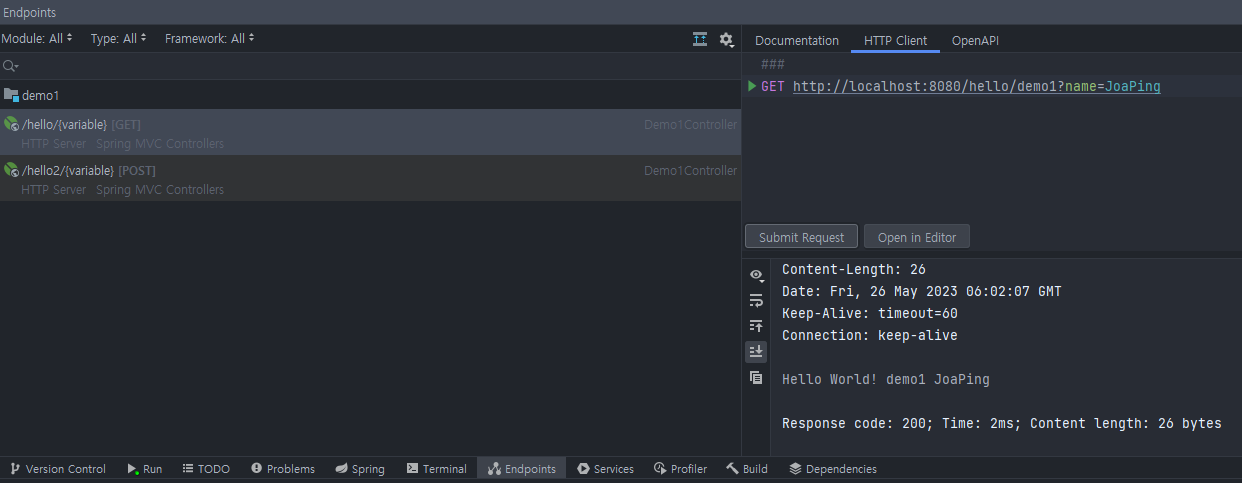Open the response view settings eye icon
Image resolution: width=1242 pixels, height=483 pixels.
[x=756, y=274]
